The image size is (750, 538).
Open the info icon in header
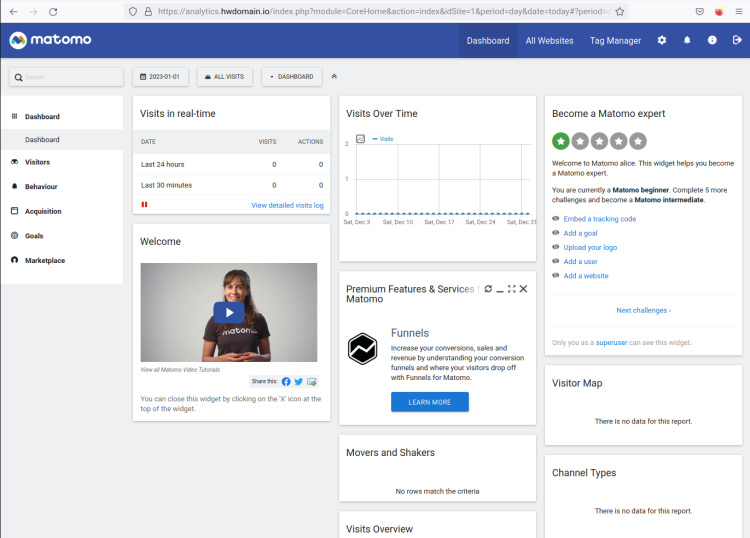point(712,40)
